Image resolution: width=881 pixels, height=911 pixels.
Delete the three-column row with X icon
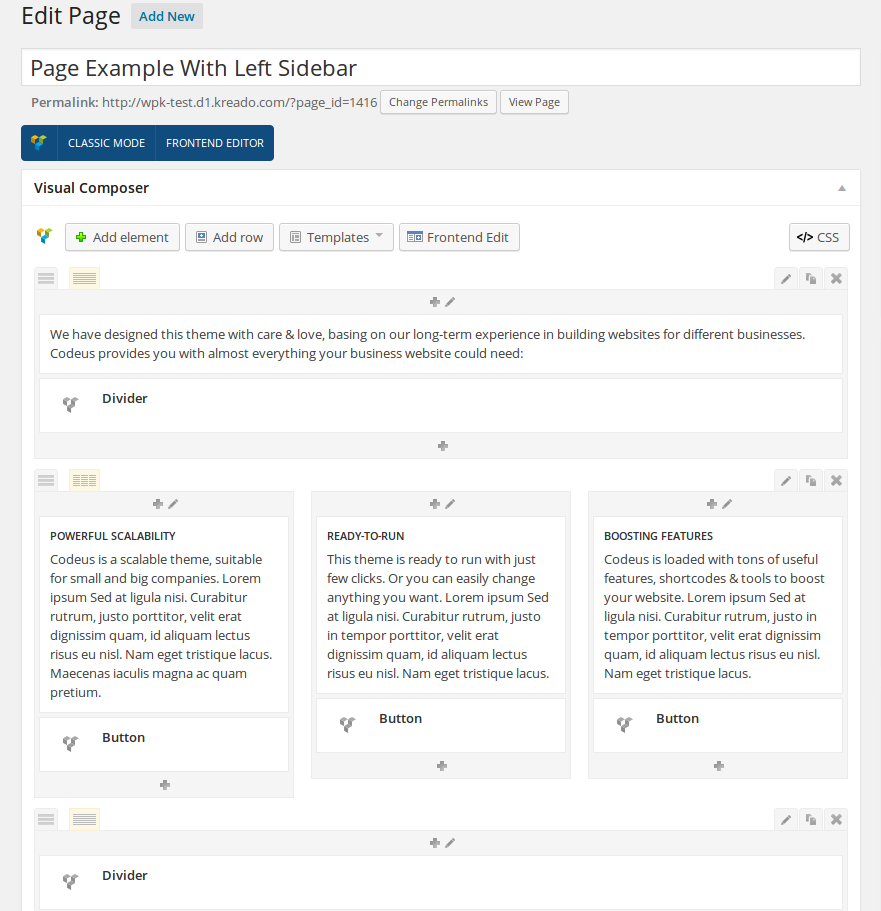837,480
